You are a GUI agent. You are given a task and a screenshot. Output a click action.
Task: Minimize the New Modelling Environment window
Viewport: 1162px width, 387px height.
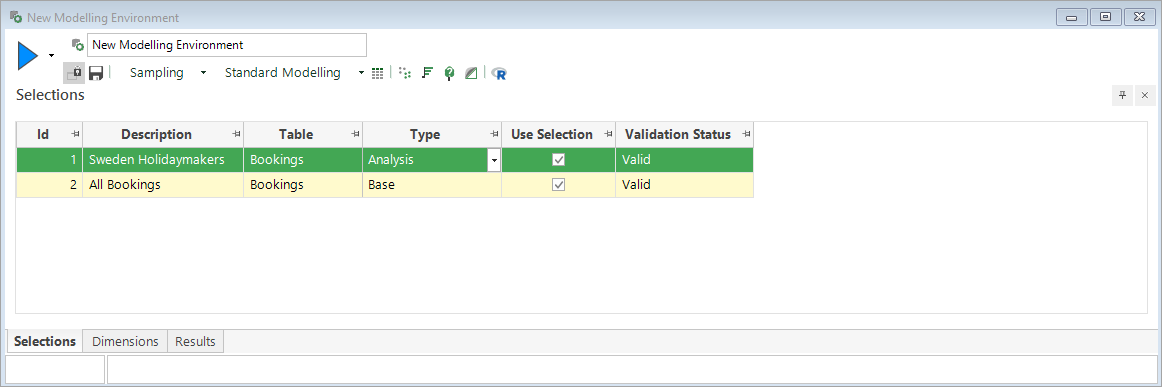click(1071, 16)
